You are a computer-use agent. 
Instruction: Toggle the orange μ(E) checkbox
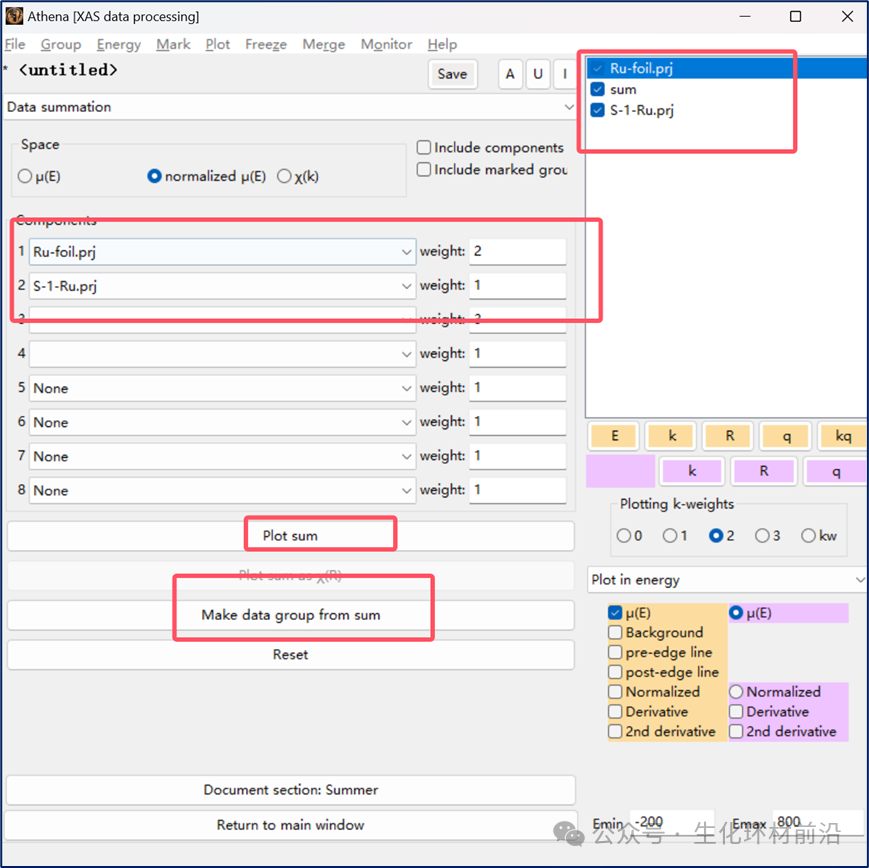point(615,612)
